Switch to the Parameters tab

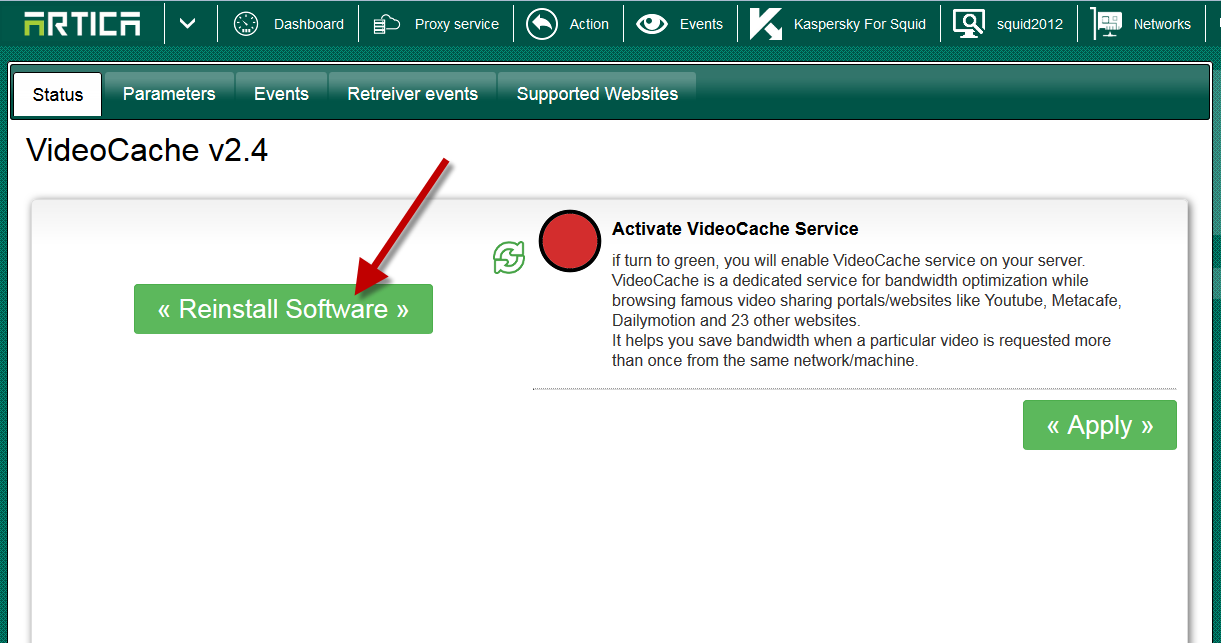169,94
